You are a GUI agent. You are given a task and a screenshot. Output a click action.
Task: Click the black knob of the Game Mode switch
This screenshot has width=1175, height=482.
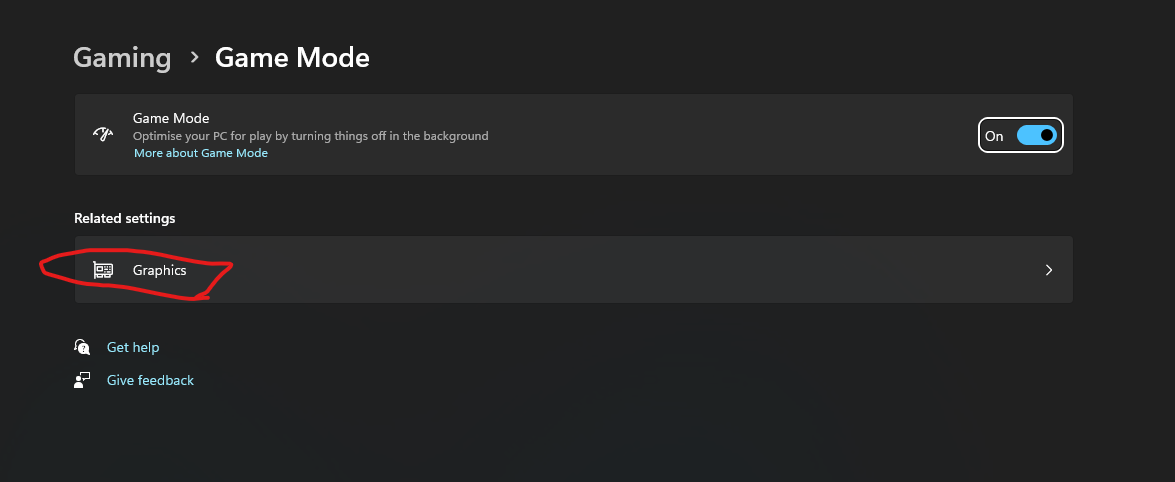click(1046, 135)
